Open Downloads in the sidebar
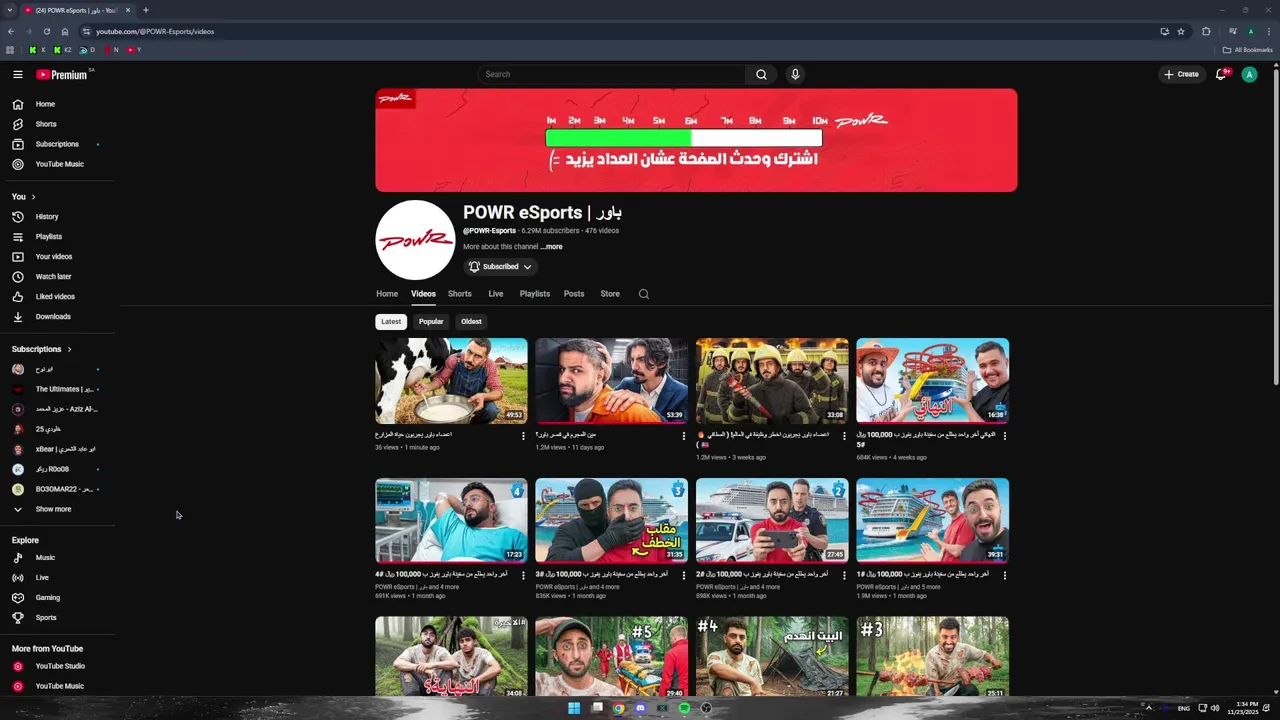Screen dimensions: 1280x720 [57, 317]
